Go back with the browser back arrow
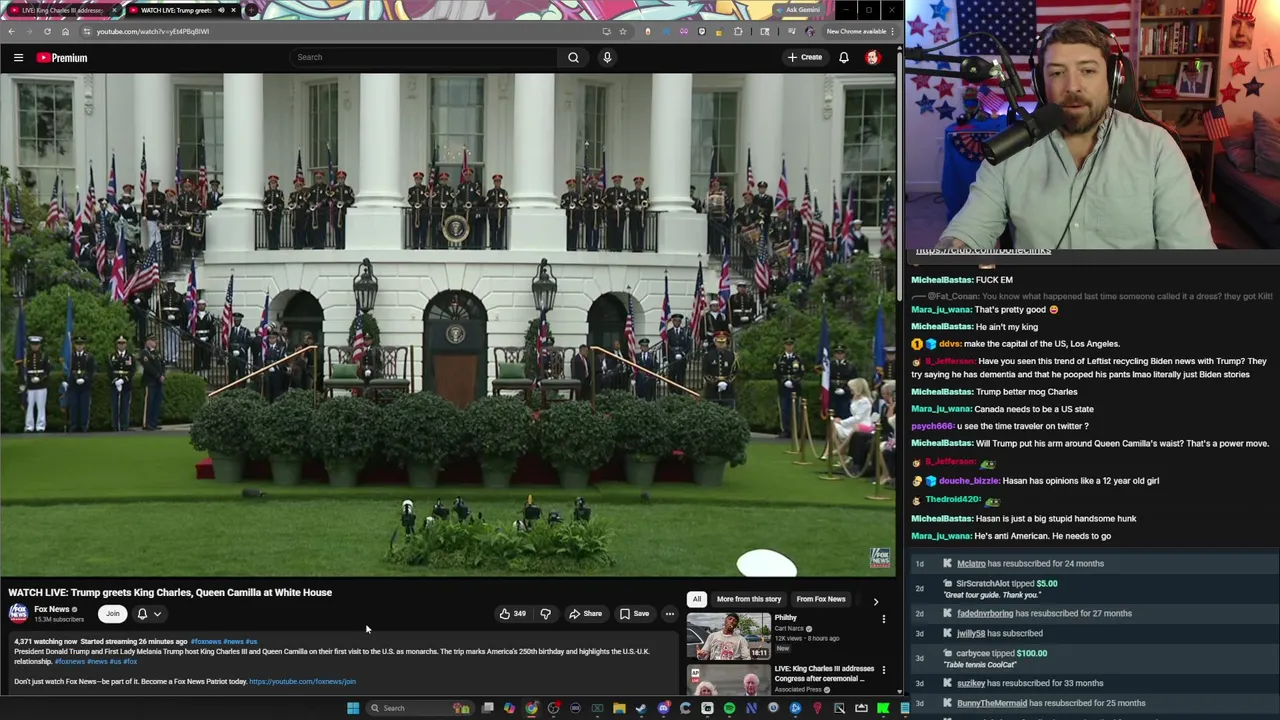1280x720 pixels. (x=12, y=31)
